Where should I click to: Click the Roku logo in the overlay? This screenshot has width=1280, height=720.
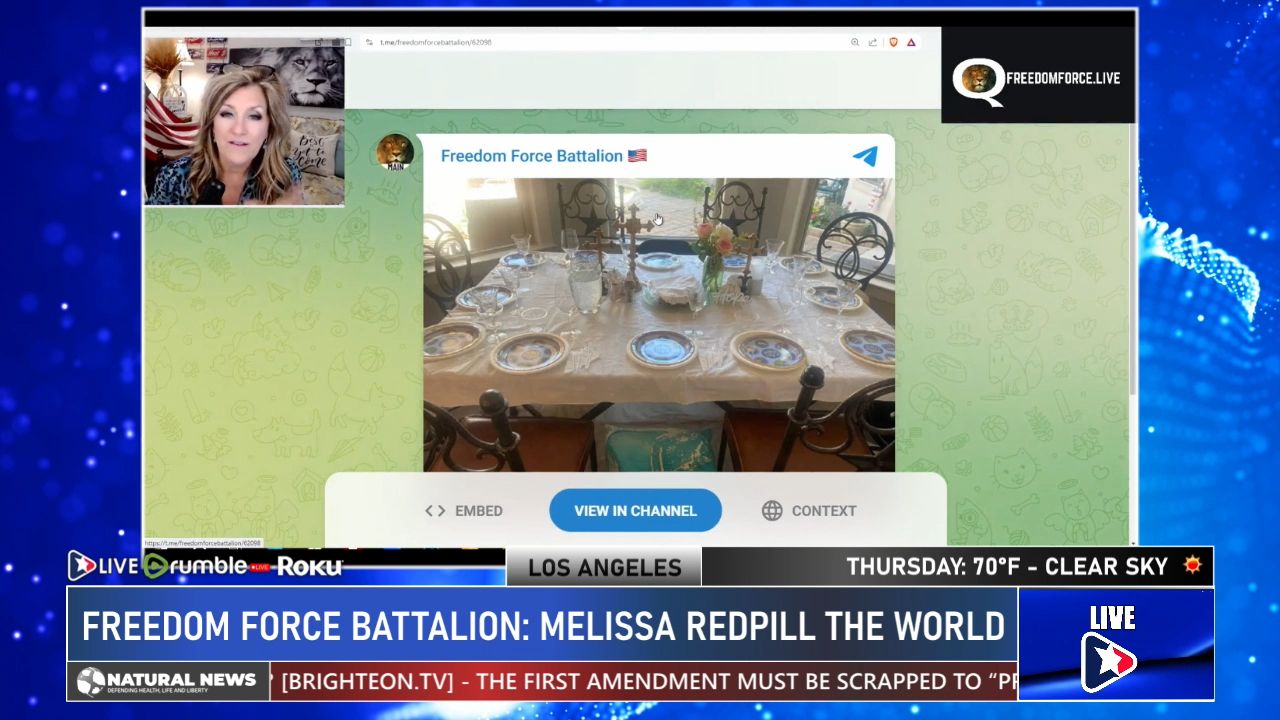[x=309, y=567]
